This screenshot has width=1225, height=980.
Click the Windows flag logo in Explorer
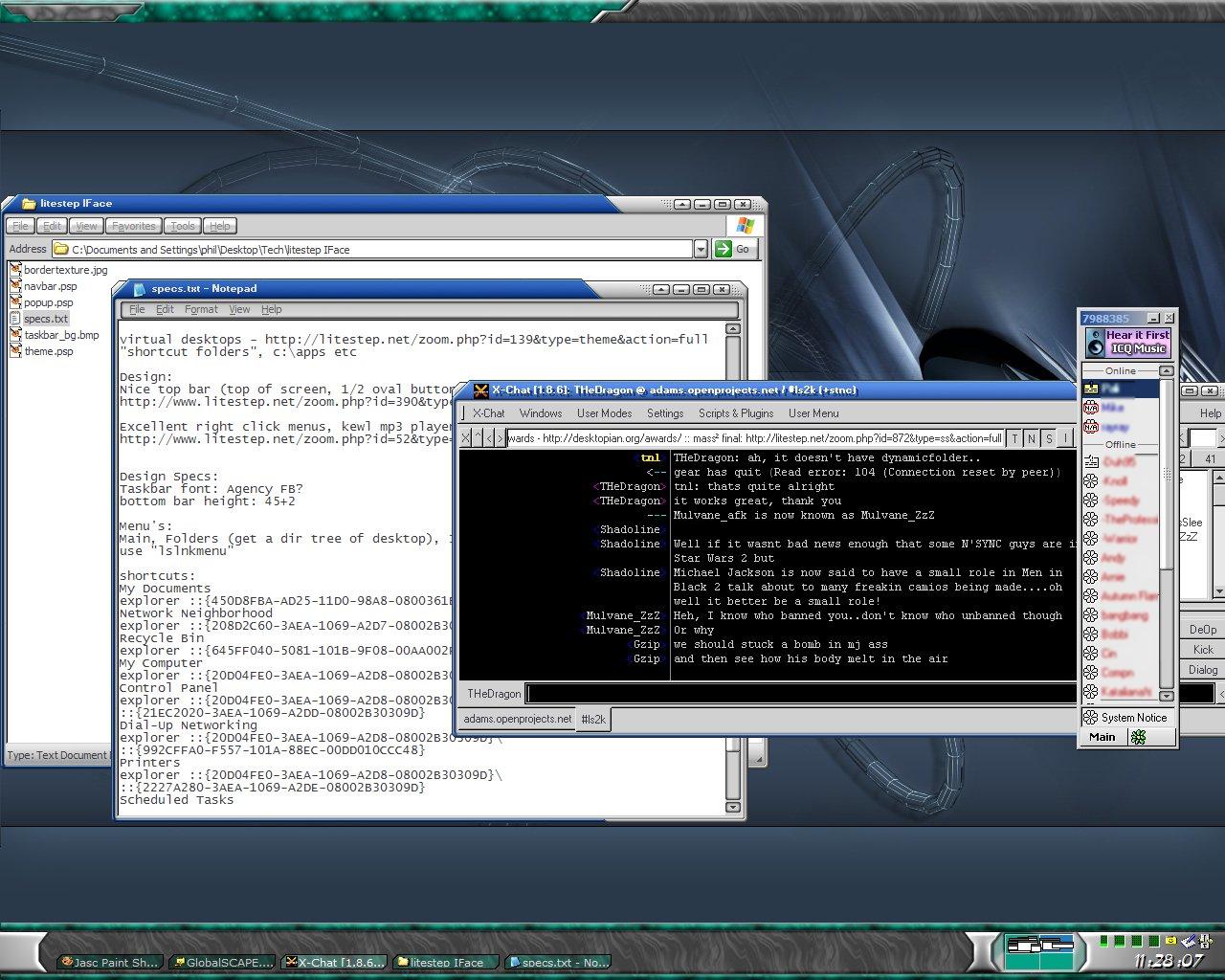point(745,226)
